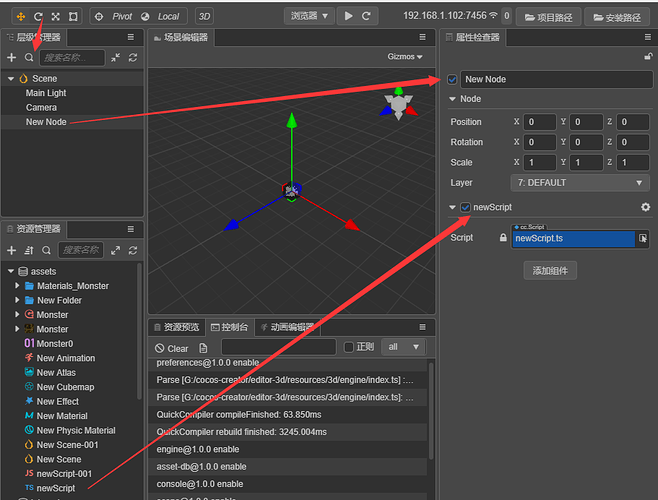The image size is (658, 500).
Task: Add a node with hierarchy plus icon
Action: tap(12, 58)
